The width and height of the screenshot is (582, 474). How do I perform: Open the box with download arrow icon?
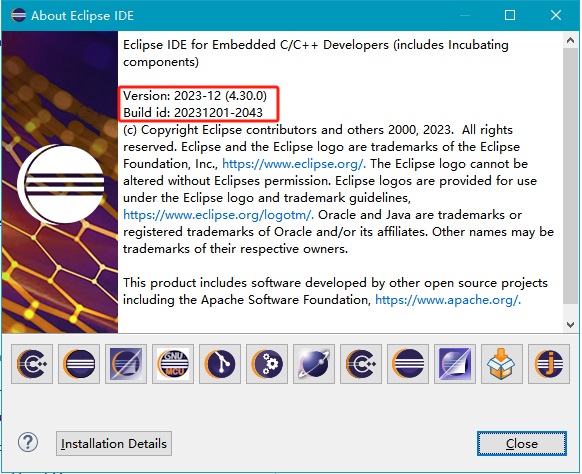[x=501, y=364]
